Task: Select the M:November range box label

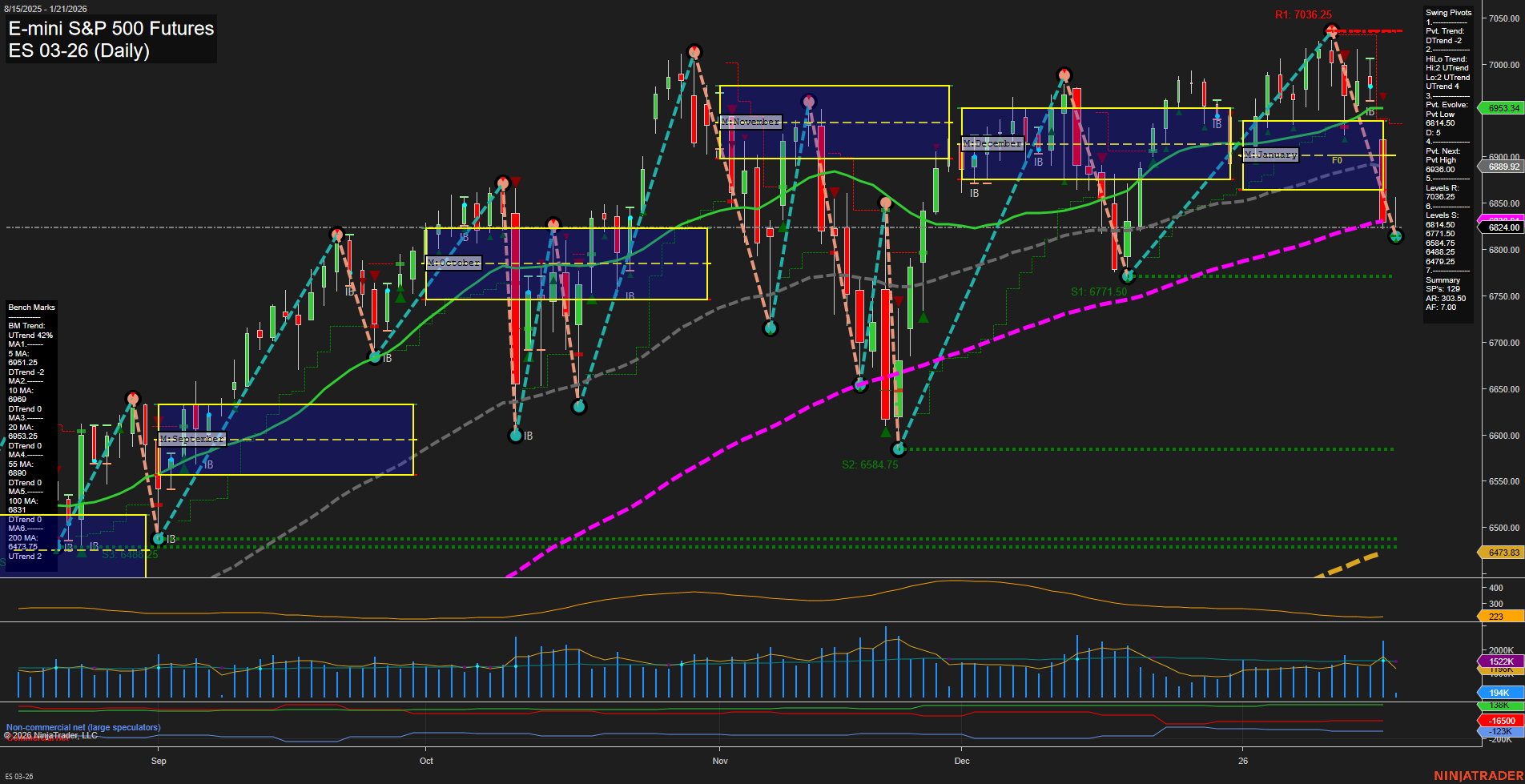Action: (750, 122)
